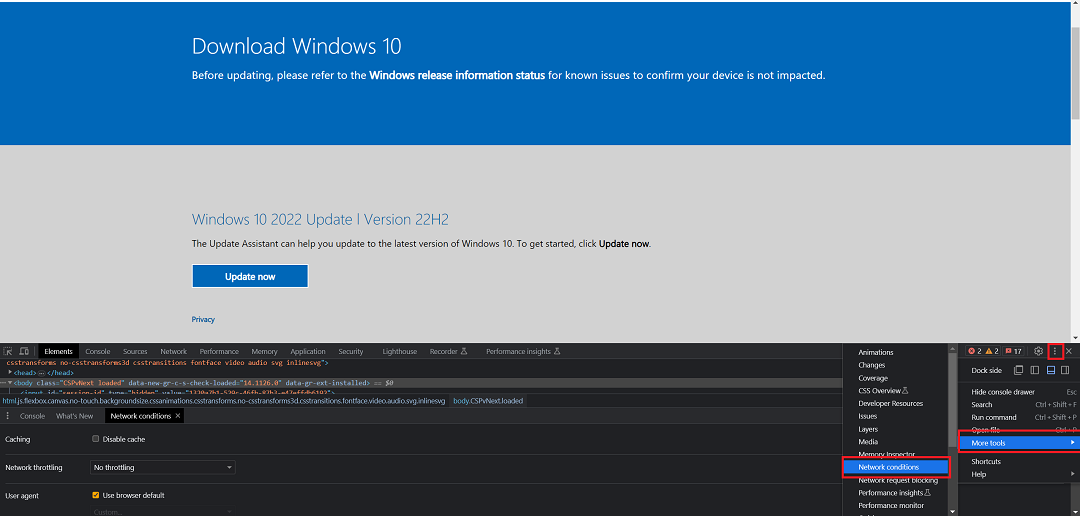Open the Lighthouse tab
This screenshot has width=1080, height=516.
click(x=399, y=351)
